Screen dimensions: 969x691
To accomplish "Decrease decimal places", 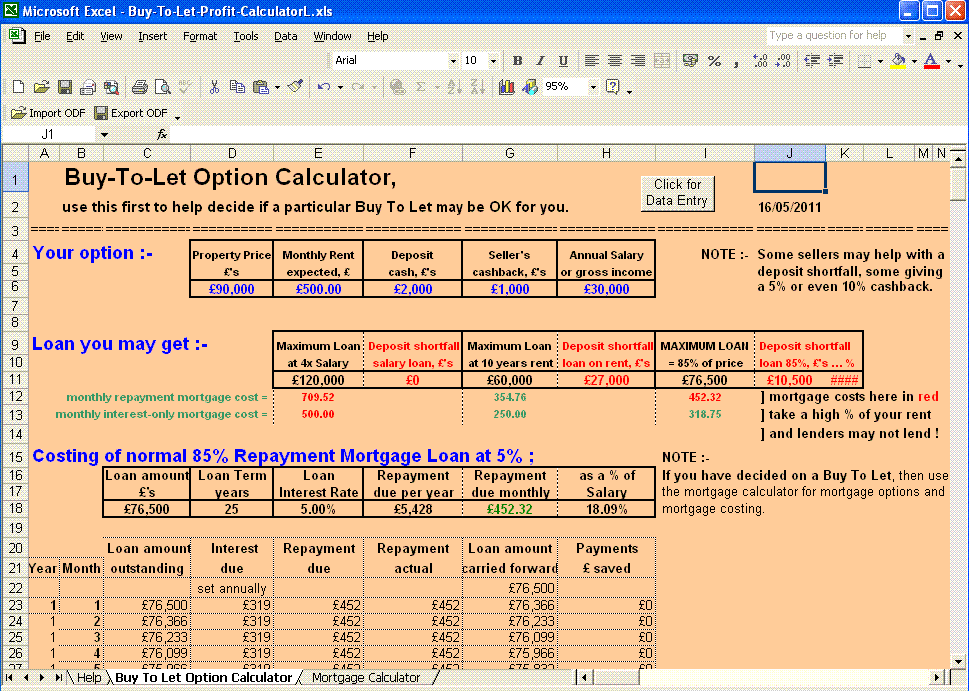I will pos(783,61).
